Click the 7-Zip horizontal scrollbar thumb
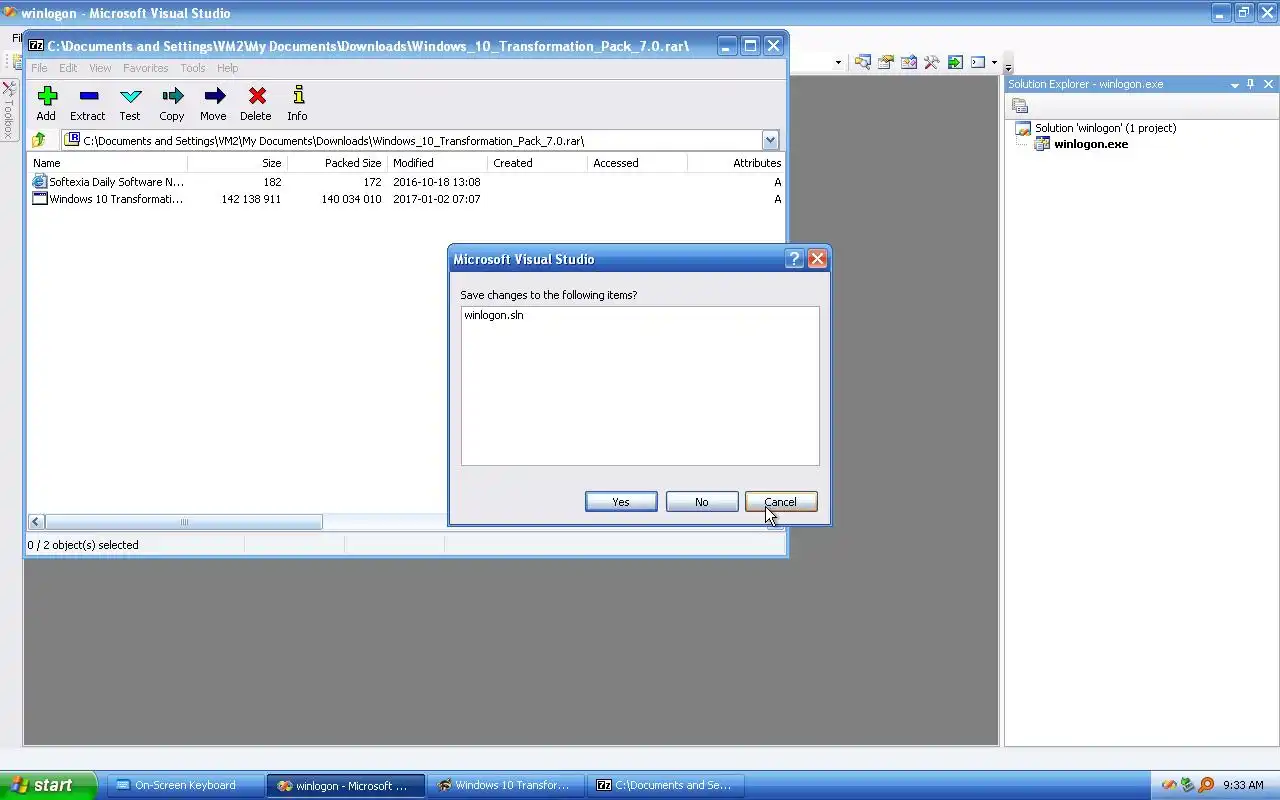Screen dimensions: 1280x800 coord(183,522)
